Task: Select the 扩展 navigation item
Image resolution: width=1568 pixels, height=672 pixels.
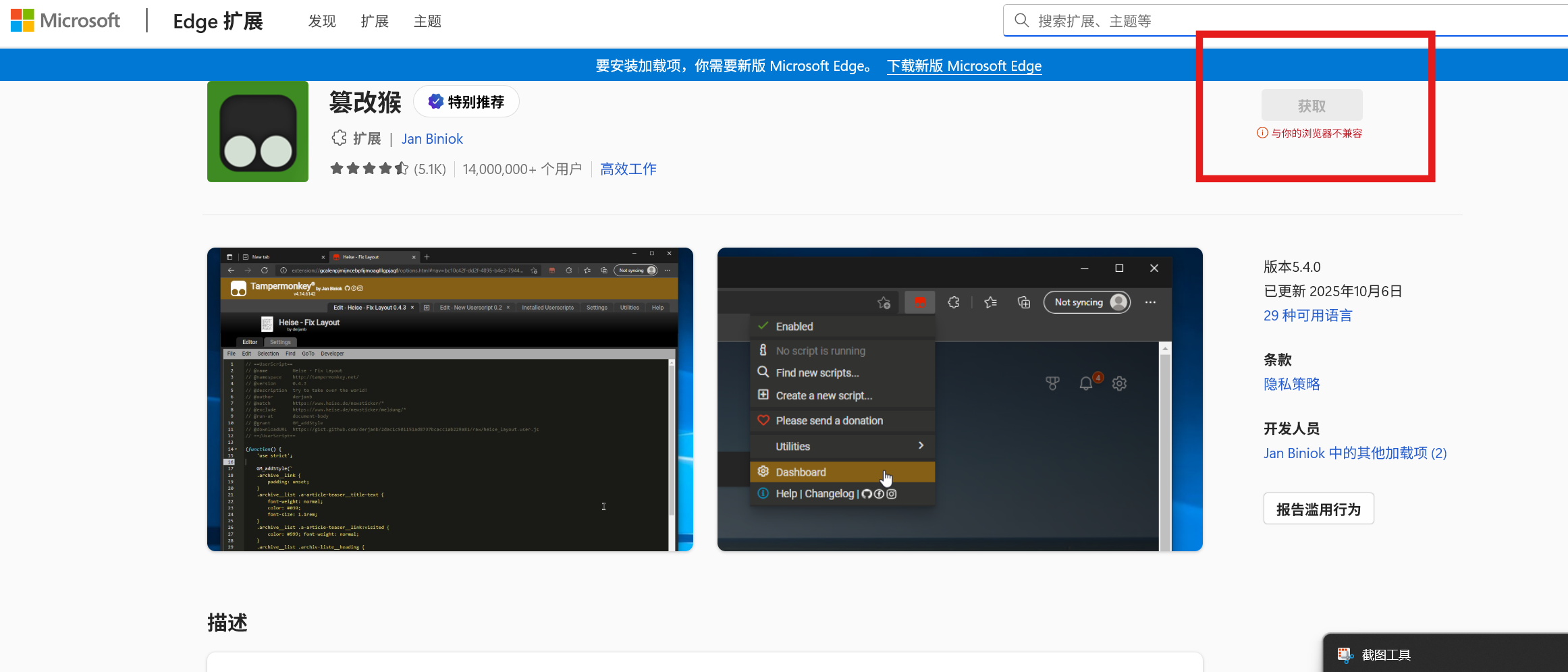Action: coord(375,21)
